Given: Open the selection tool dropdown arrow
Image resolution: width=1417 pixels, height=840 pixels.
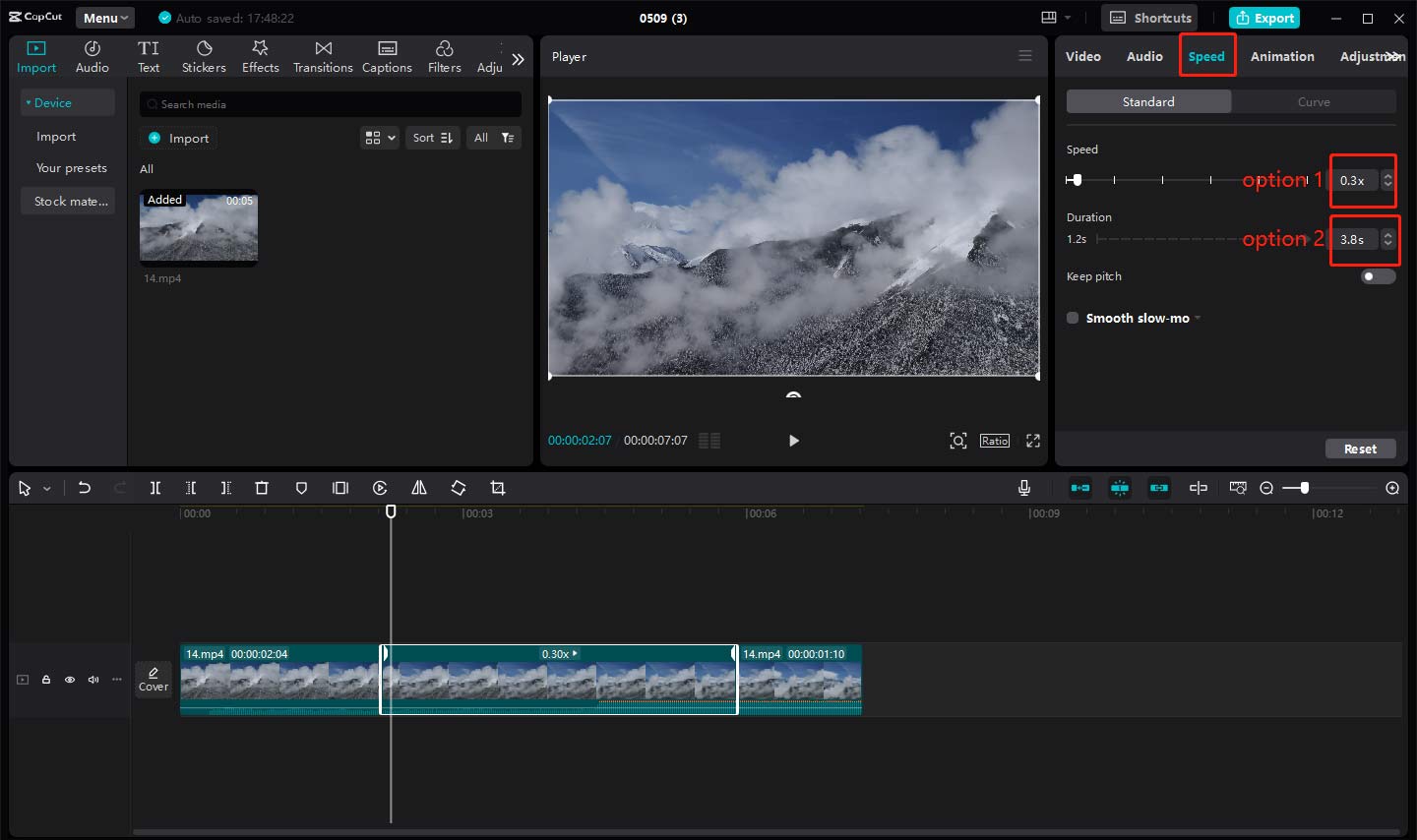Looking at the screenshot, I should click(46, 489).
